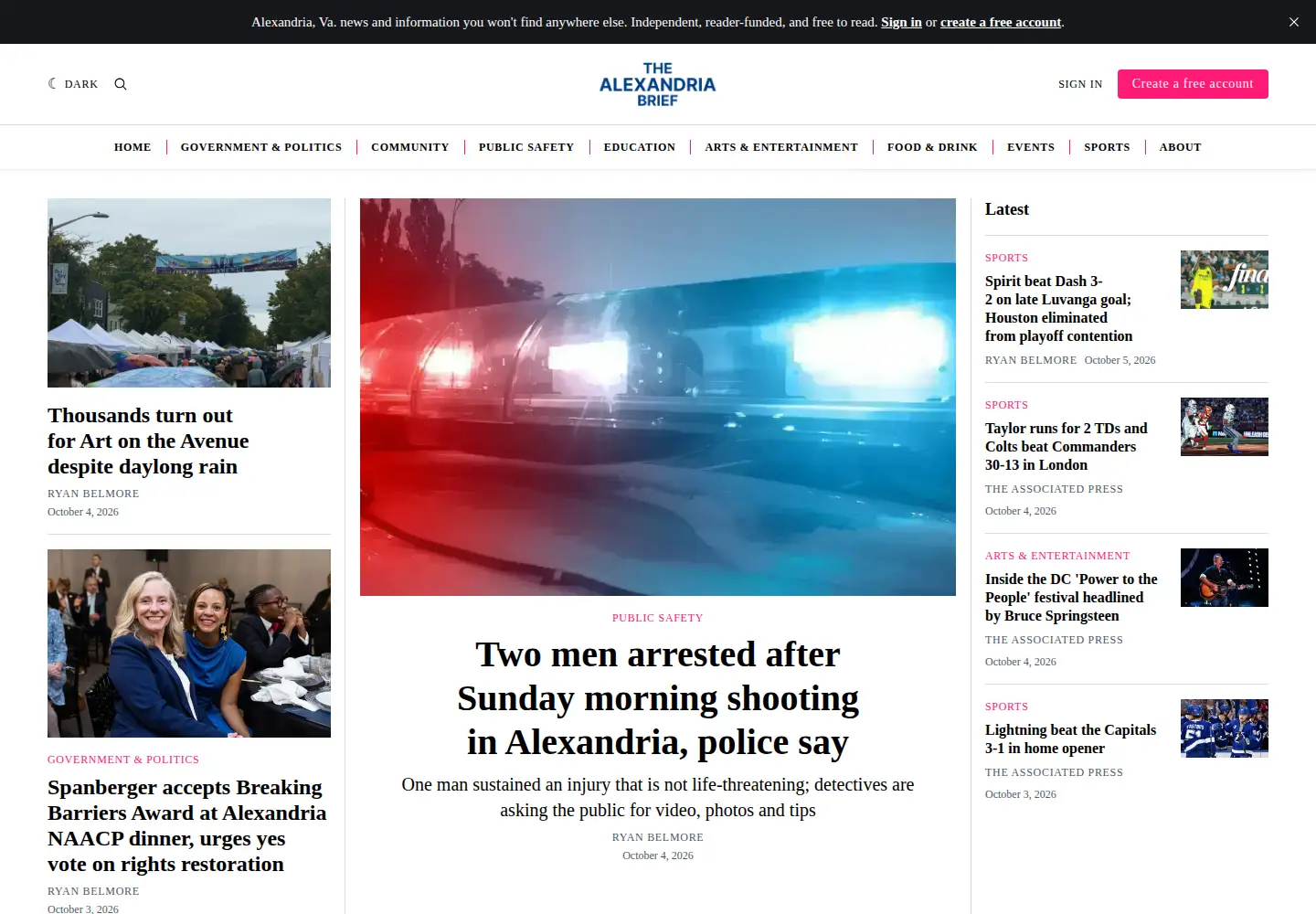The image size is (1316, 914).
Task: Click Government & Politics tag above Spanberger
Action: (123, 760)
